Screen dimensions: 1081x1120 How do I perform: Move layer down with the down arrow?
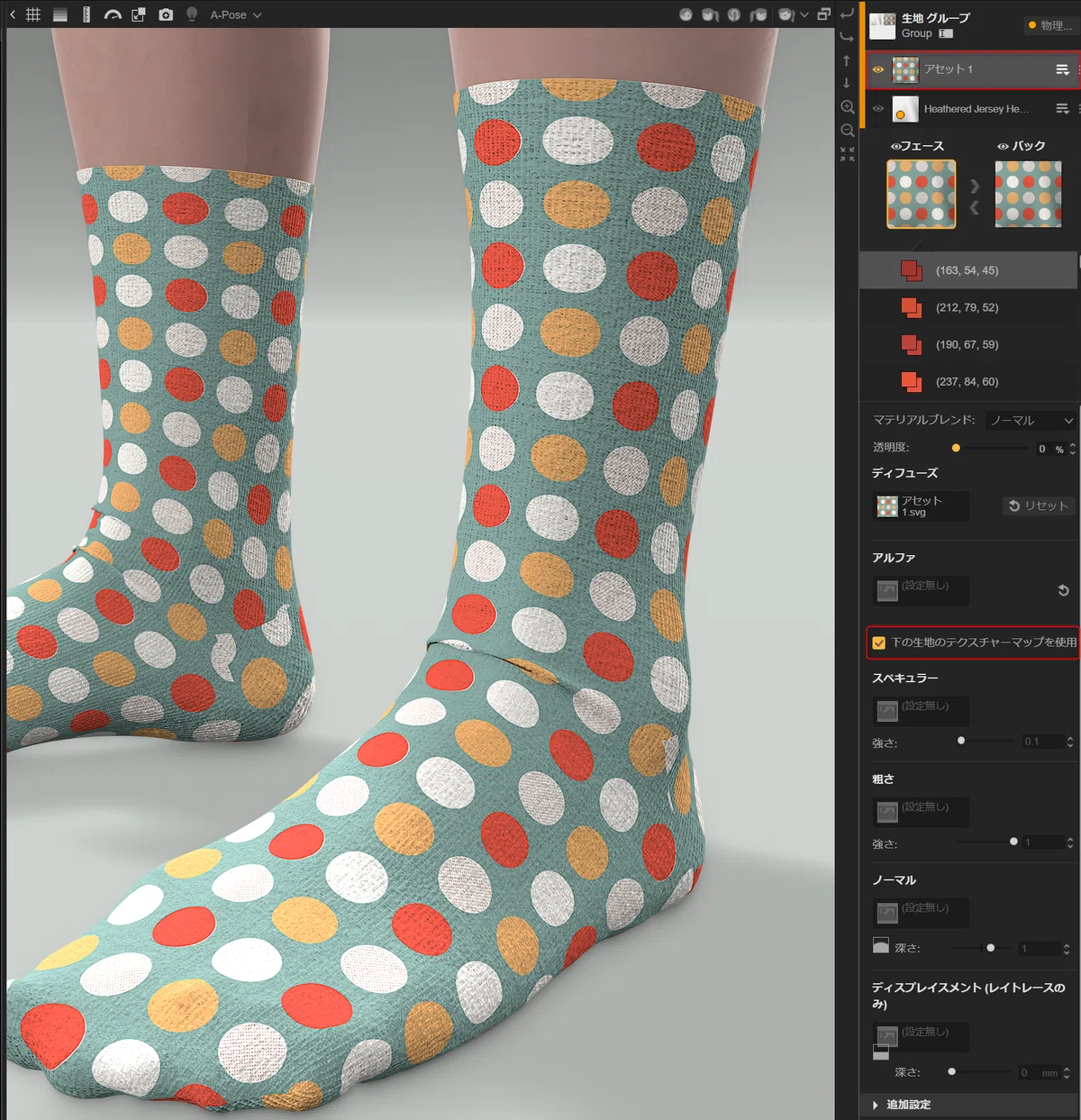point(847,83)
